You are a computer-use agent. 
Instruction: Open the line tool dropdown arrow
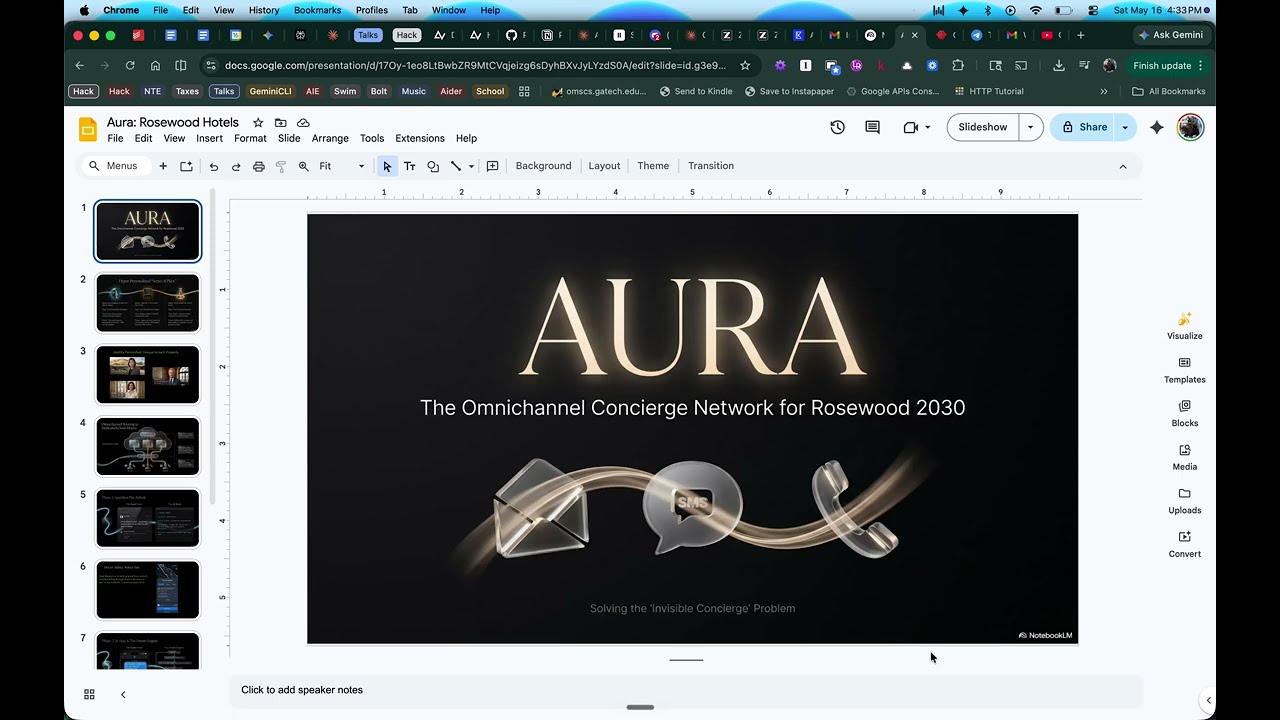point(471,166)
